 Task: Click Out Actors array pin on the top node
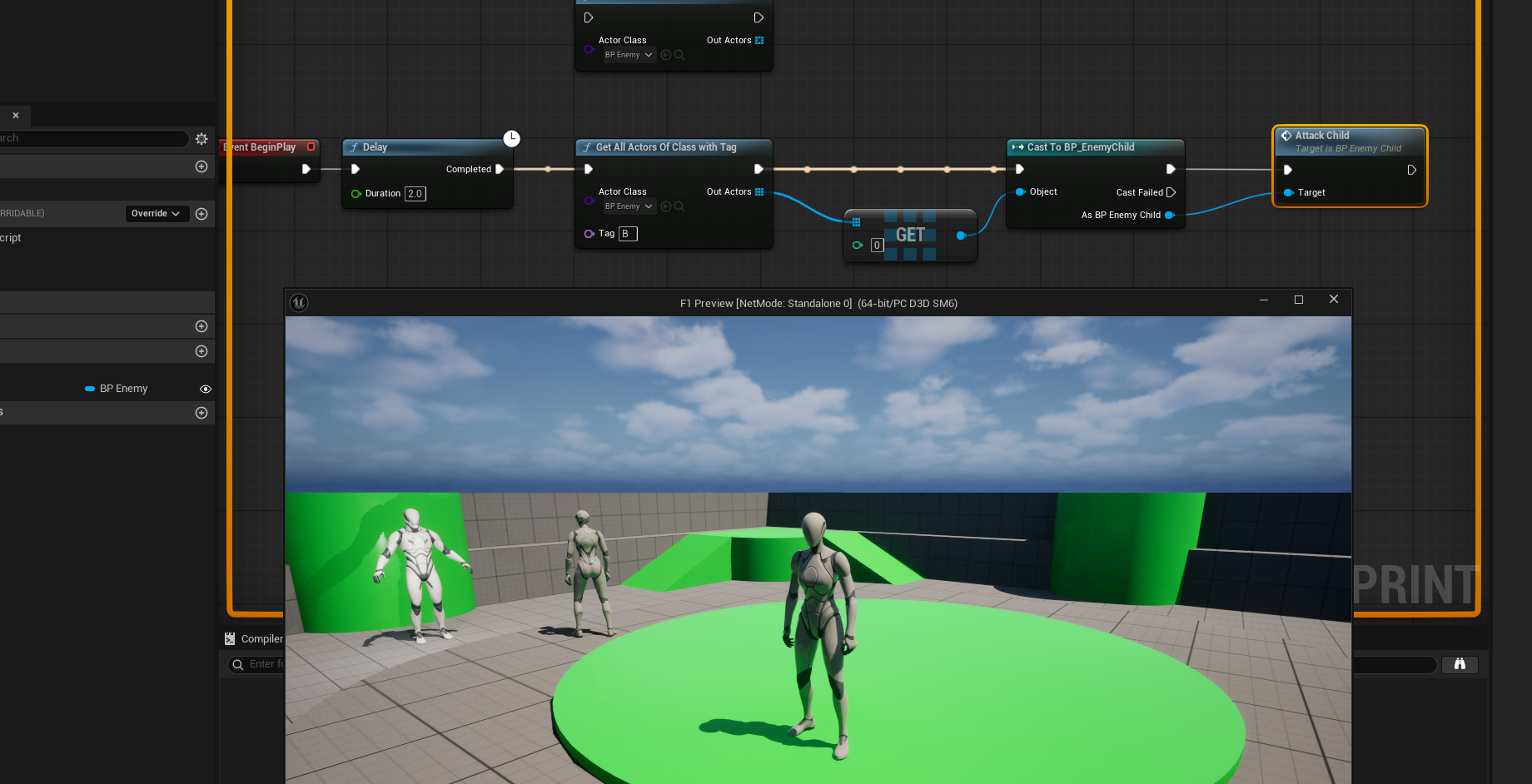pyautogui.click(x=759, y=40)
